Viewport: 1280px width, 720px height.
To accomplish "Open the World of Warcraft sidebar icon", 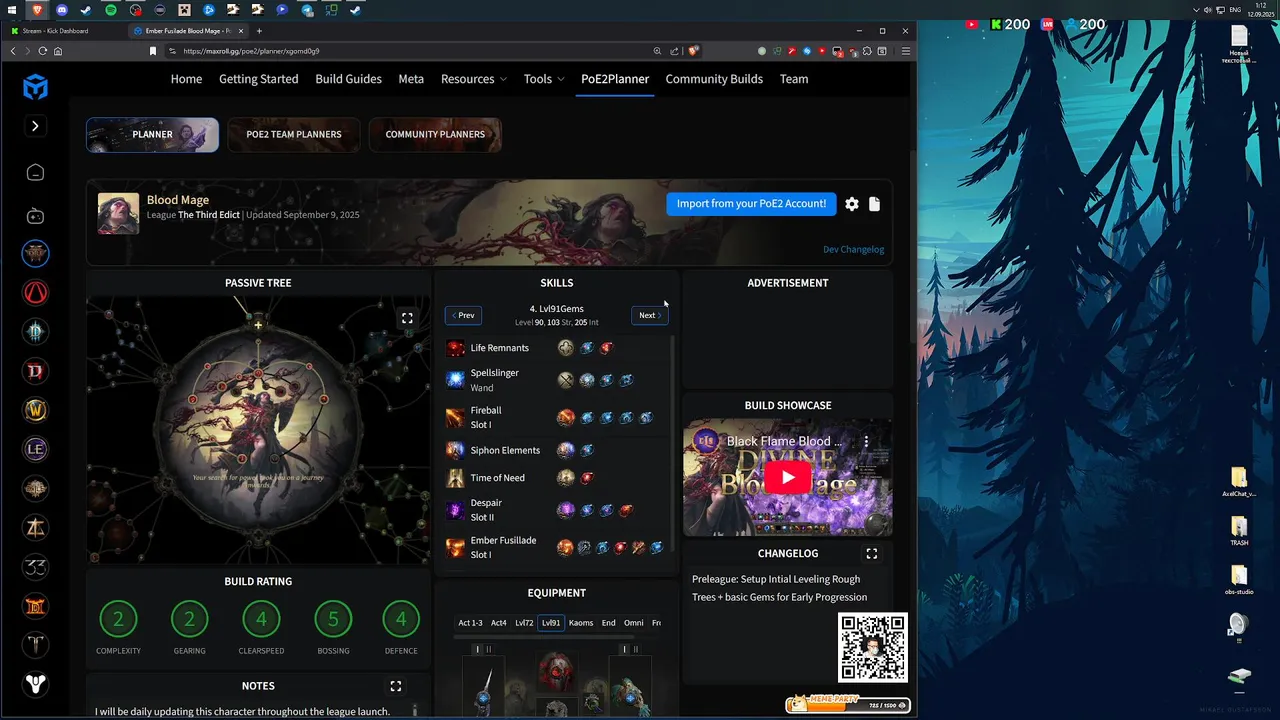I will (35, 410).
